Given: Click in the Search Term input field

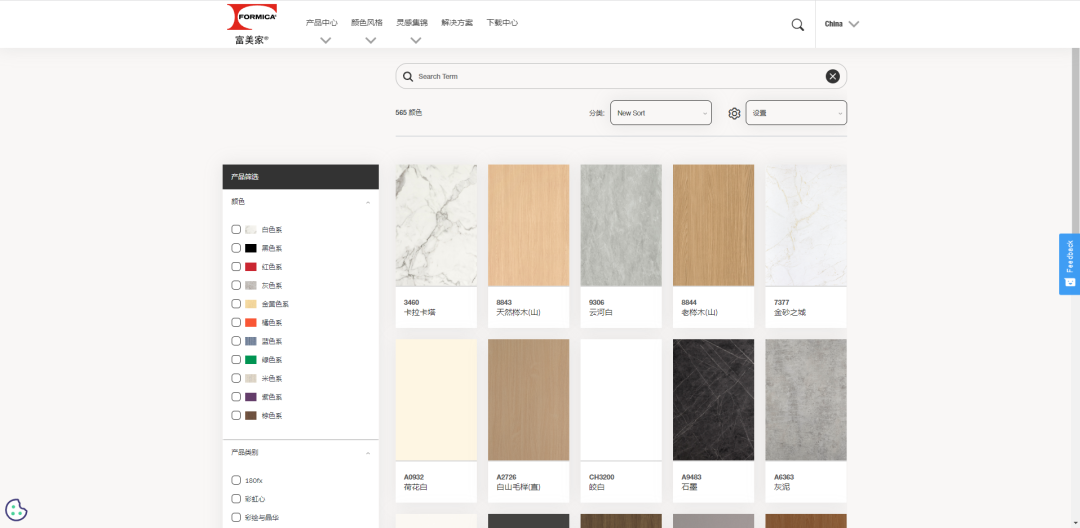Looking at the screenshot, I should [620, 76].
